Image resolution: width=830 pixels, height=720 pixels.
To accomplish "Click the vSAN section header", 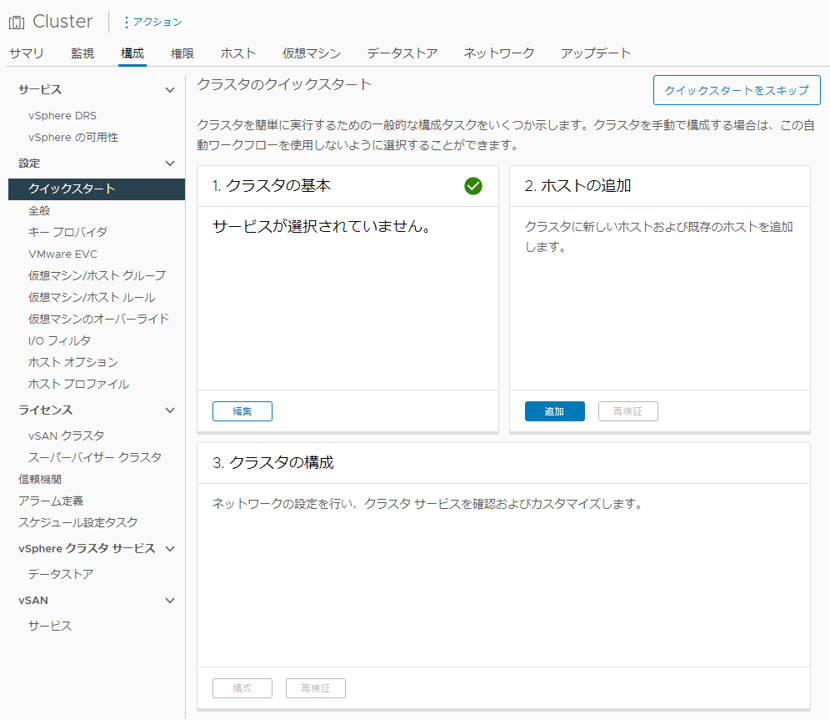I will click(33, 600).
